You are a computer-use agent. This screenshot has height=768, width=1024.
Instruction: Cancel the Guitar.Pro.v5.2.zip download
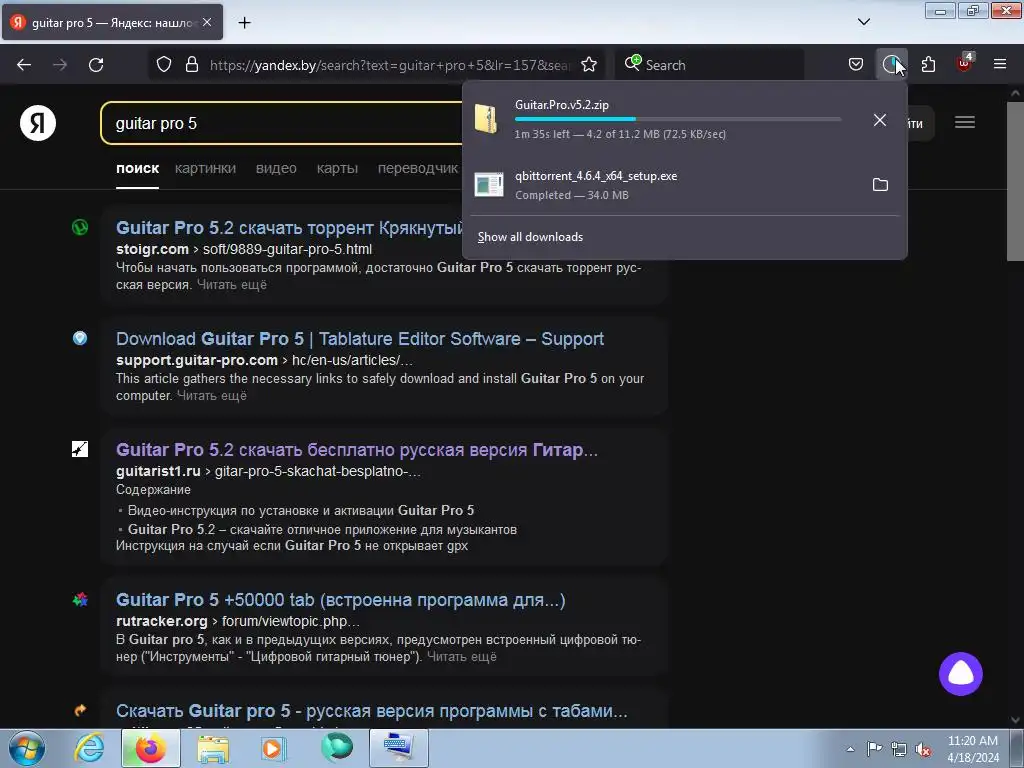(880, 120)
